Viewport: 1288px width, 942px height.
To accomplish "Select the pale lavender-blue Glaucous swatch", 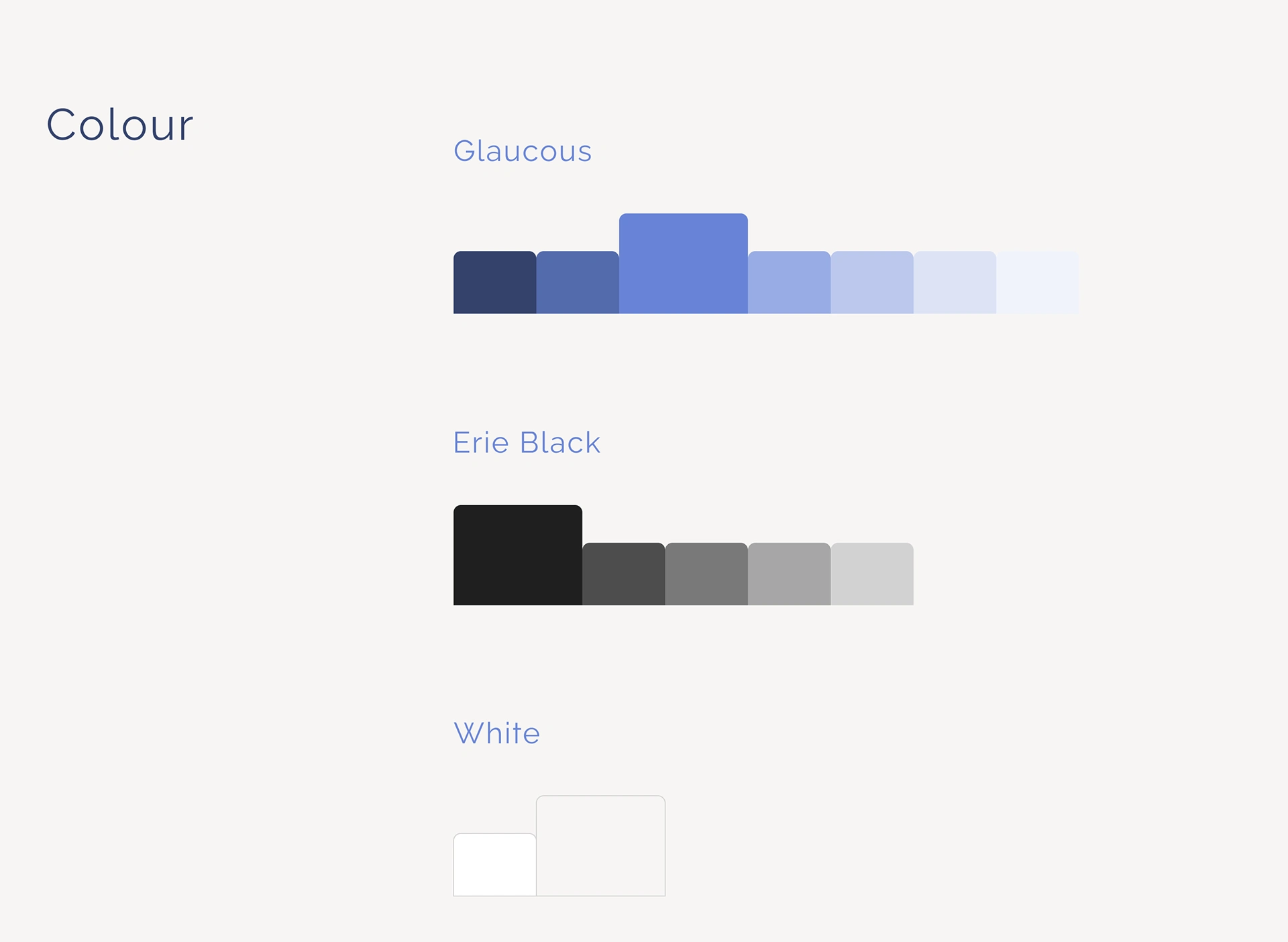I will coord(872,282).
